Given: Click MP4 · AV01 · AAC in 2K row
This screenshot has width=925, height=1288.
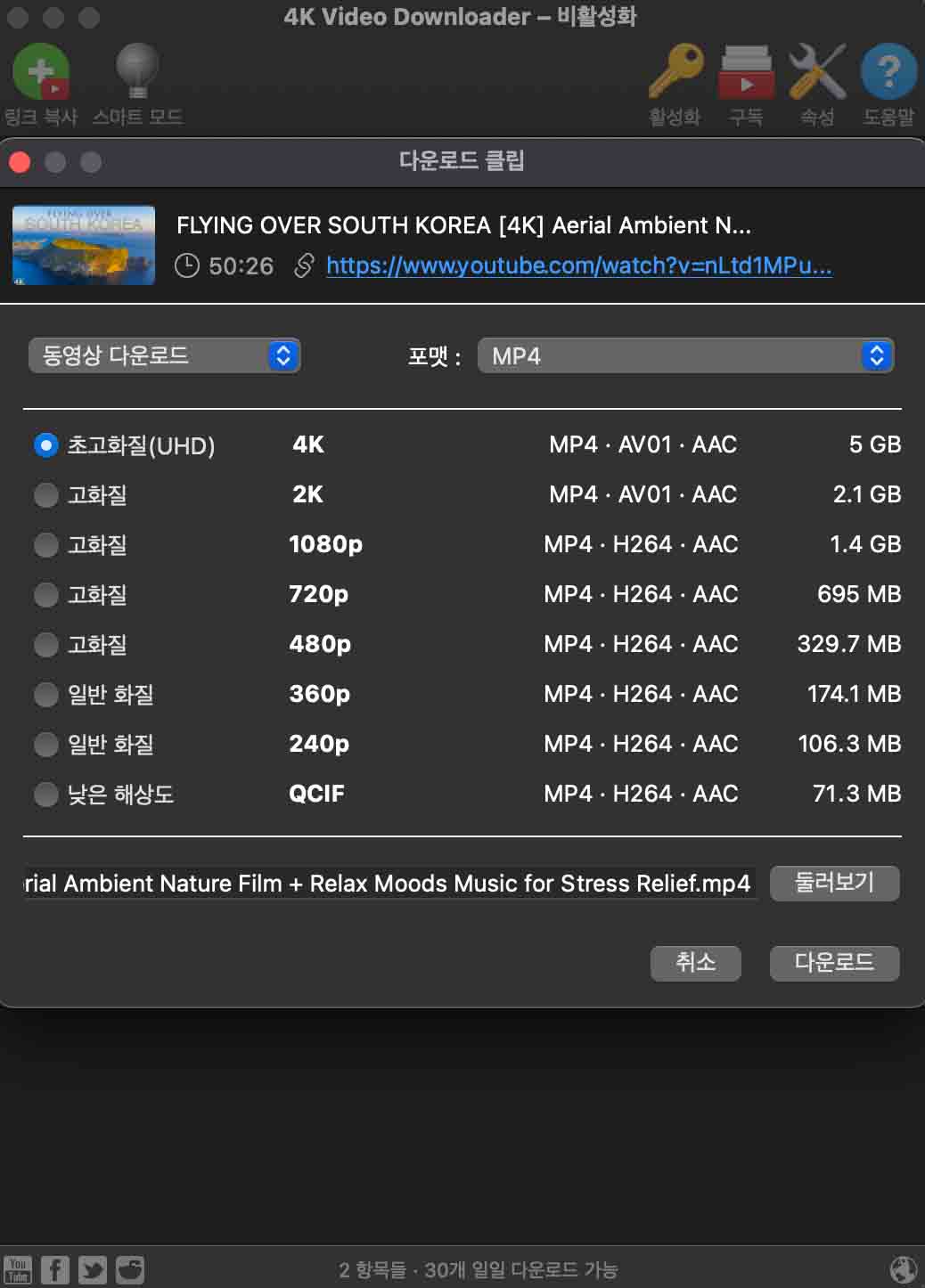Looking at the screenshot, I should pyautogui.click(x=643, y=494).
